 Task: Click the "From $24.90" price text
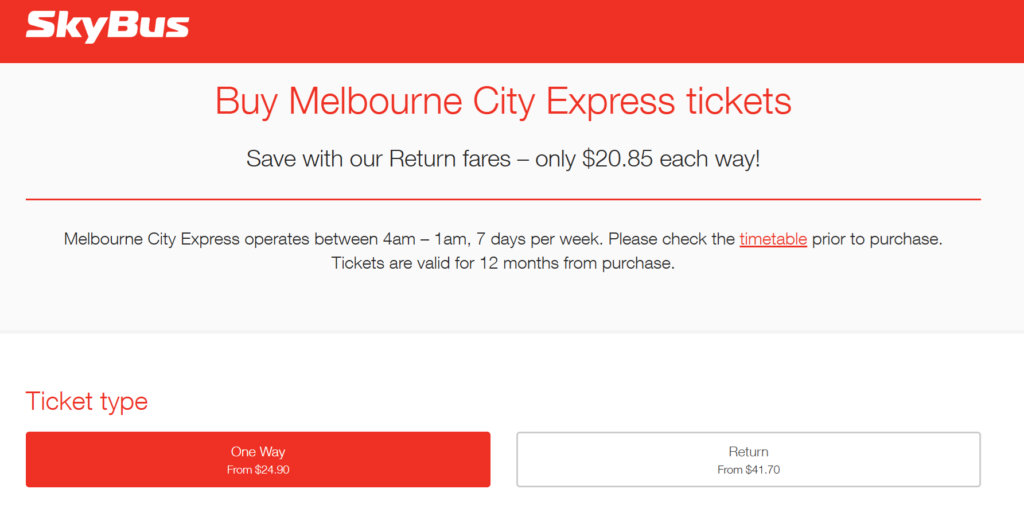[x=258, y=470]
